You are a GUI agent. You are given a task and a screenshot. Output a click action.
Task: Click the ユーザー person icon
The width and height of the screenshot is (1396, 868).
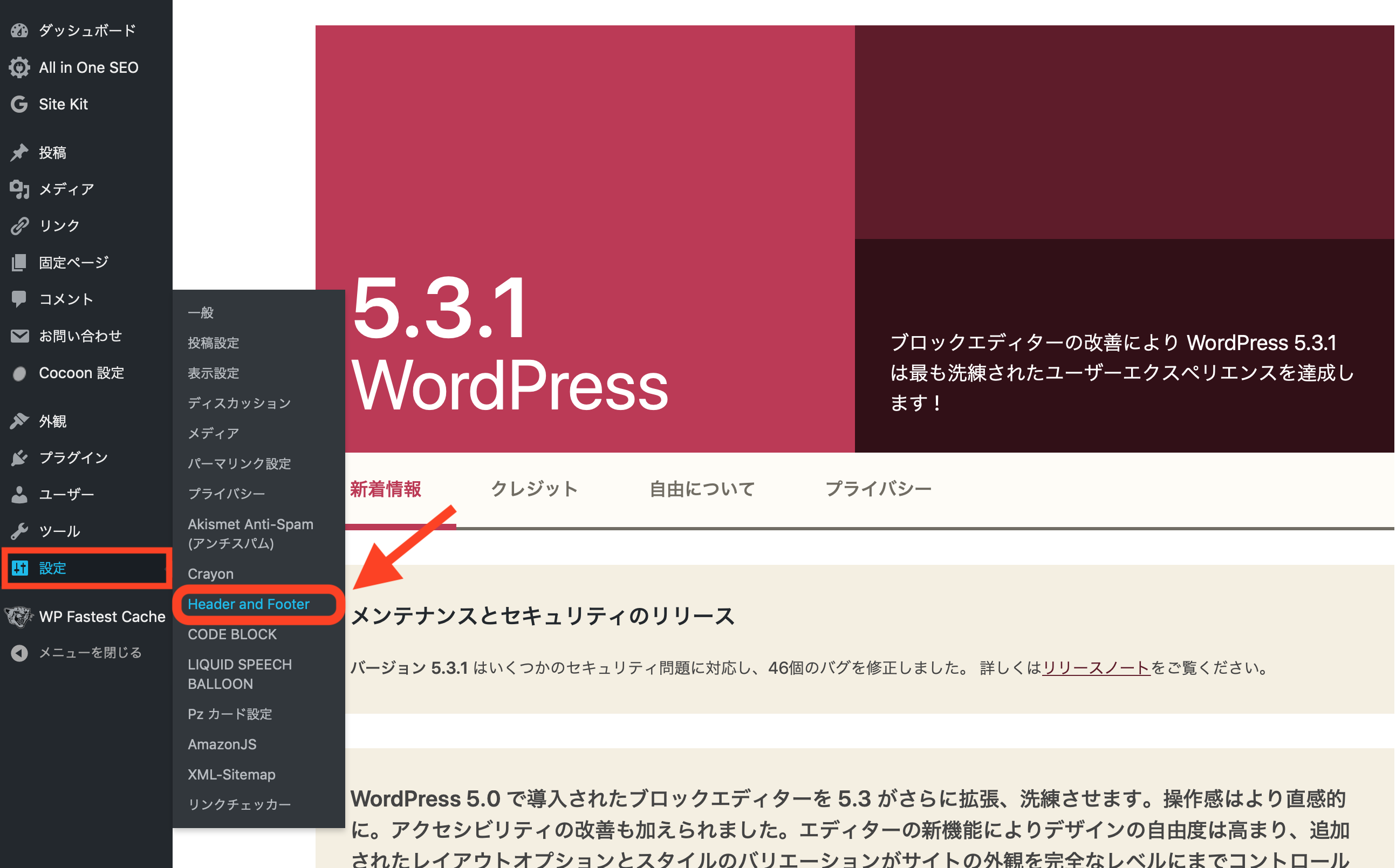pyautogui.click(x=19, y=494)
